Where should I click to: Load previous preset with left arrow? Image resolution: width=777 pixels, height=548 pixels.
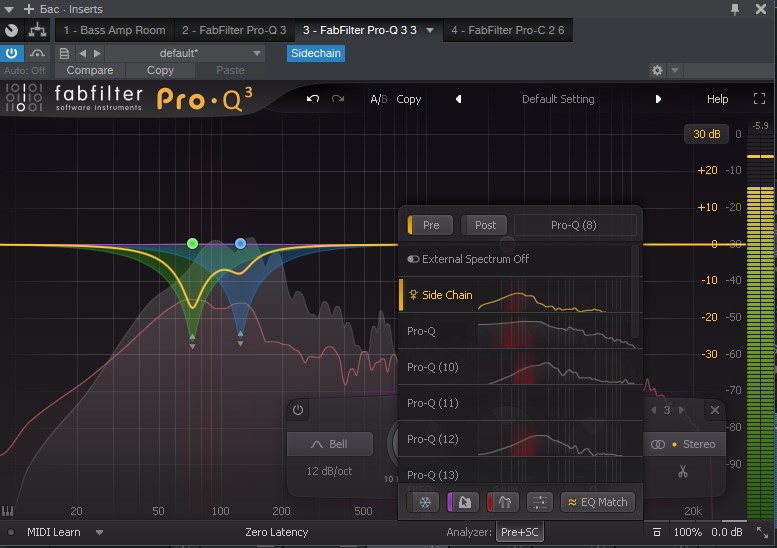83,53
